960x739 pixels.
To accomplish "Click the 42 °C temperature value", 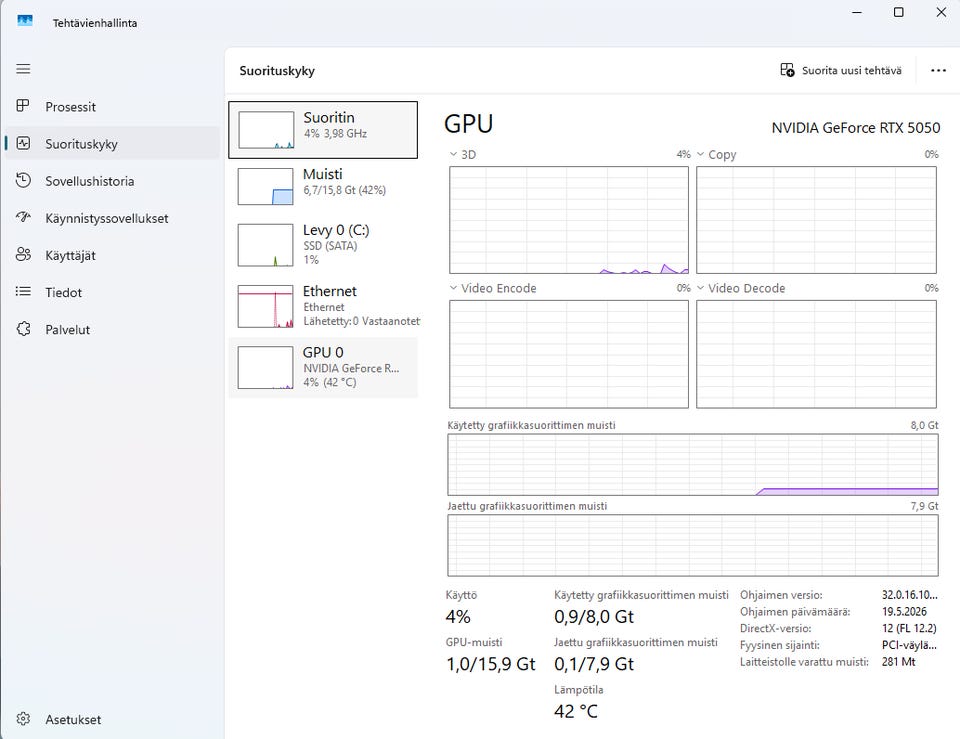I will (576, 711).
